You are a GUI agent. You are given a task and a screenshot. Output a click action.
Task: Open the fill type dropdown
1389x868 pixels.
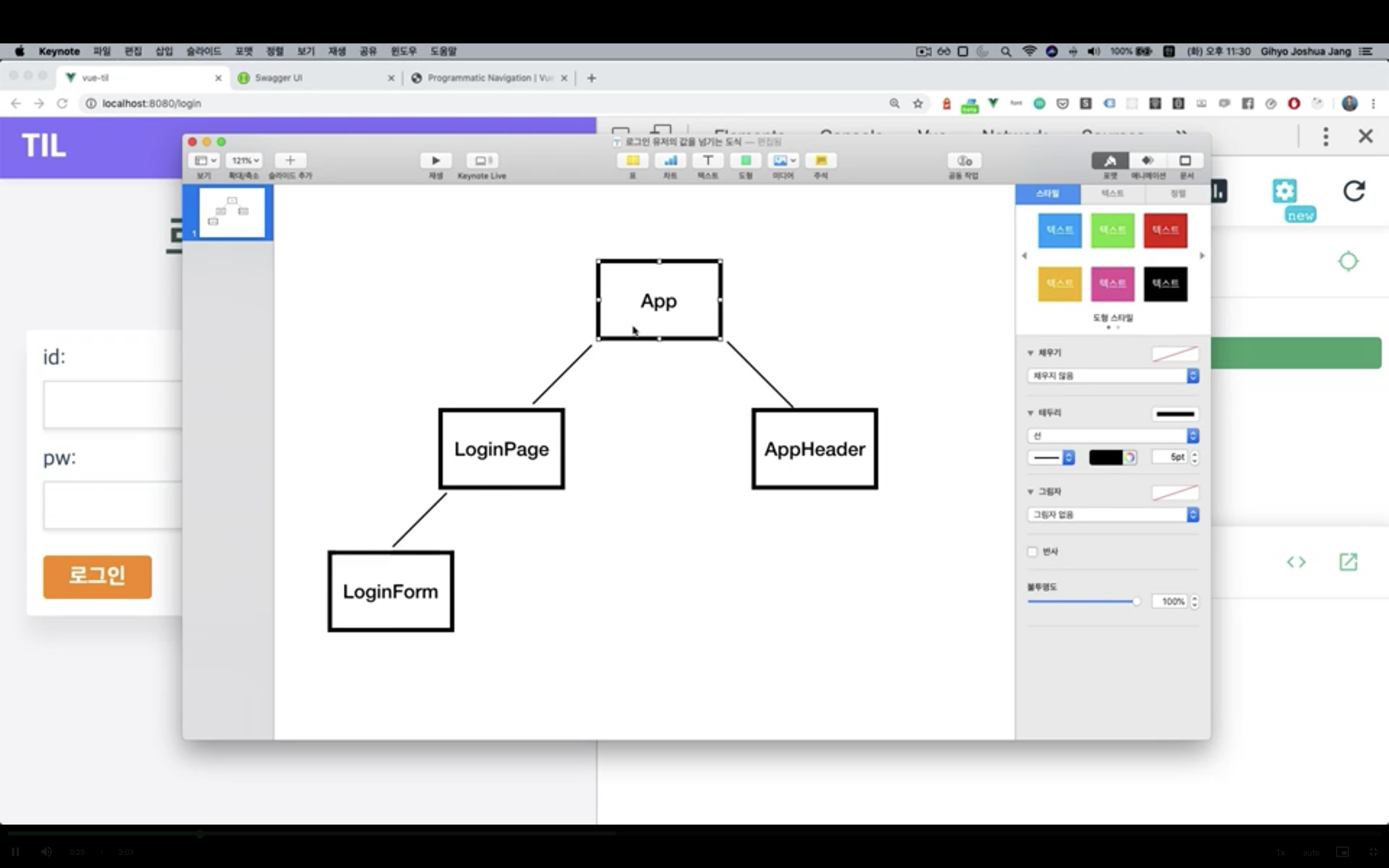click(1112, 376)
